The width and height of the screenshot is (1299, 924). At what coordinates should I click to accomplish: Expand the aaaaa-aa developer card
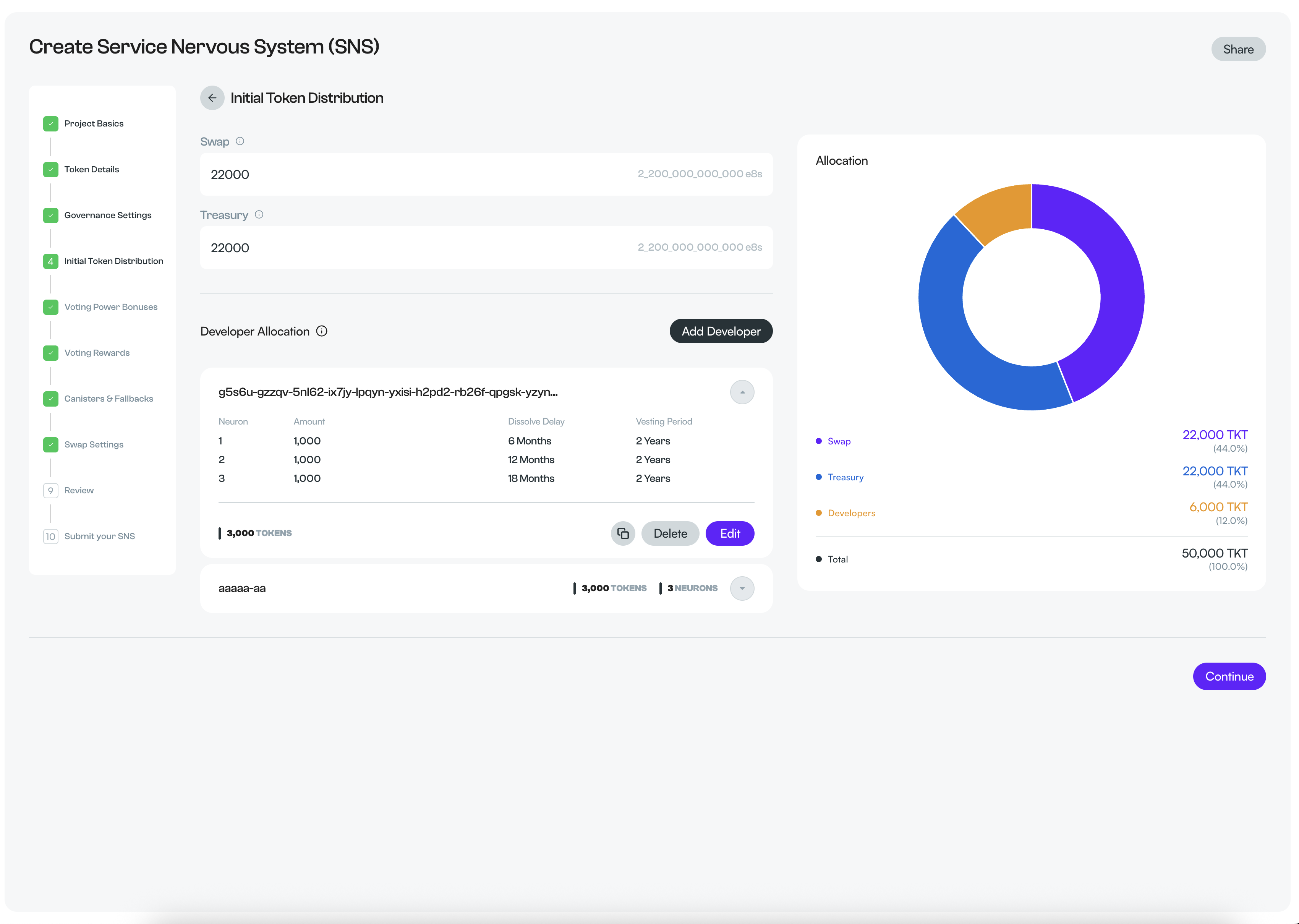742,588
